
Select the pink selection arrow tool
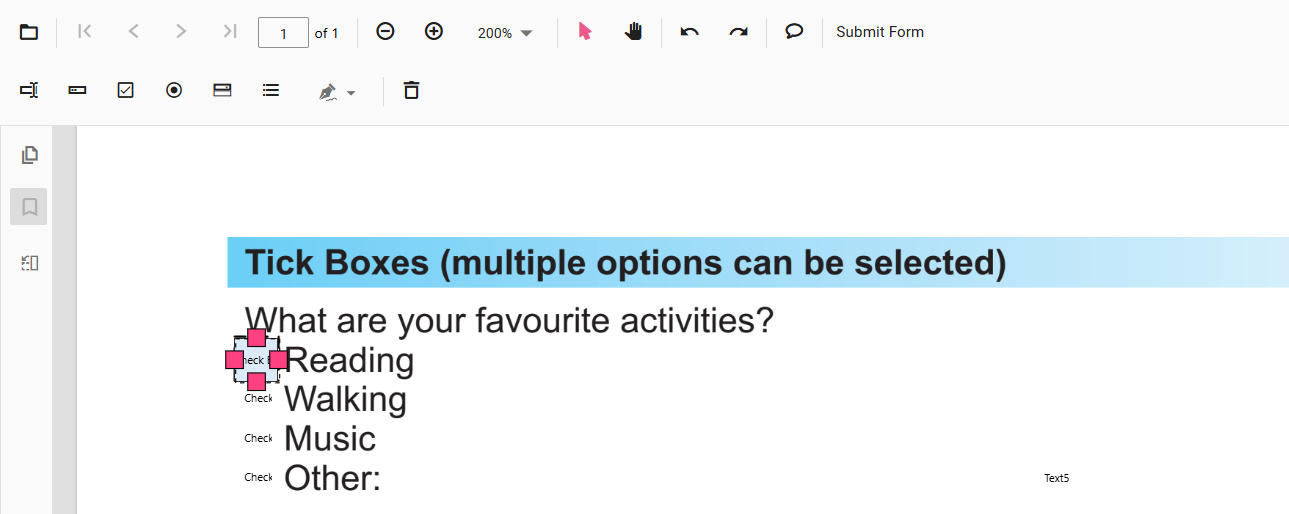coord(585,32)
